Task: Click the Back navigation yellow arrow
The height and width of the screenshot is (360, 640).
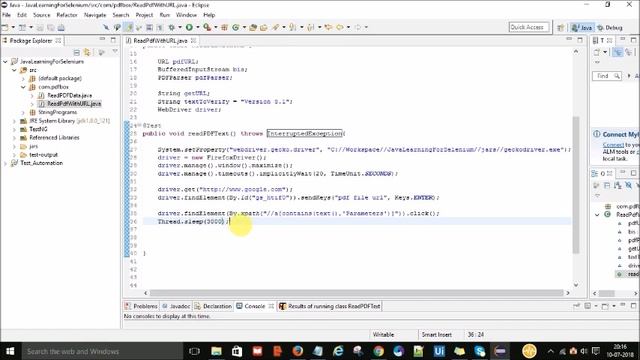Action: click(340, 27)
